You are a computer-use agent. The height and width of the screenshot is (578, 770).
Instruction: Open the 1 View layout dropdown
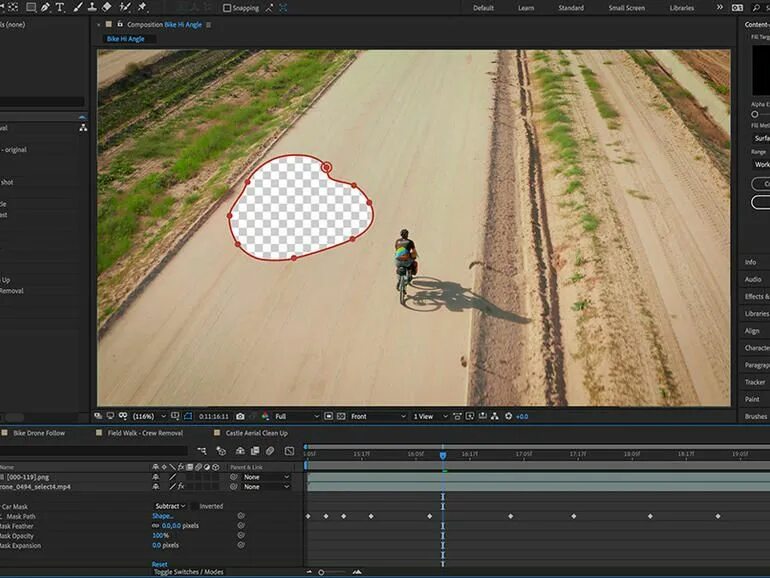[430, 416]
